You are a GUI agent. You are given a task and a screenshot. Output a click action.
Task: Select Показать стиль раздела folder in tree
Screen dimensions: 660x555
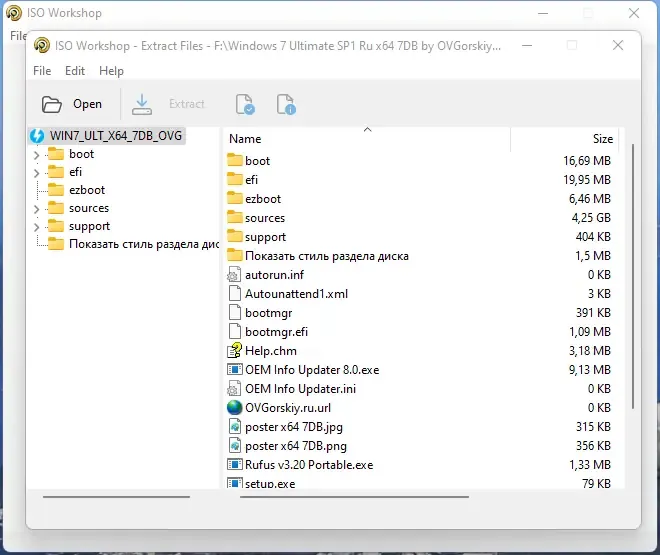(x=144, y=244)
